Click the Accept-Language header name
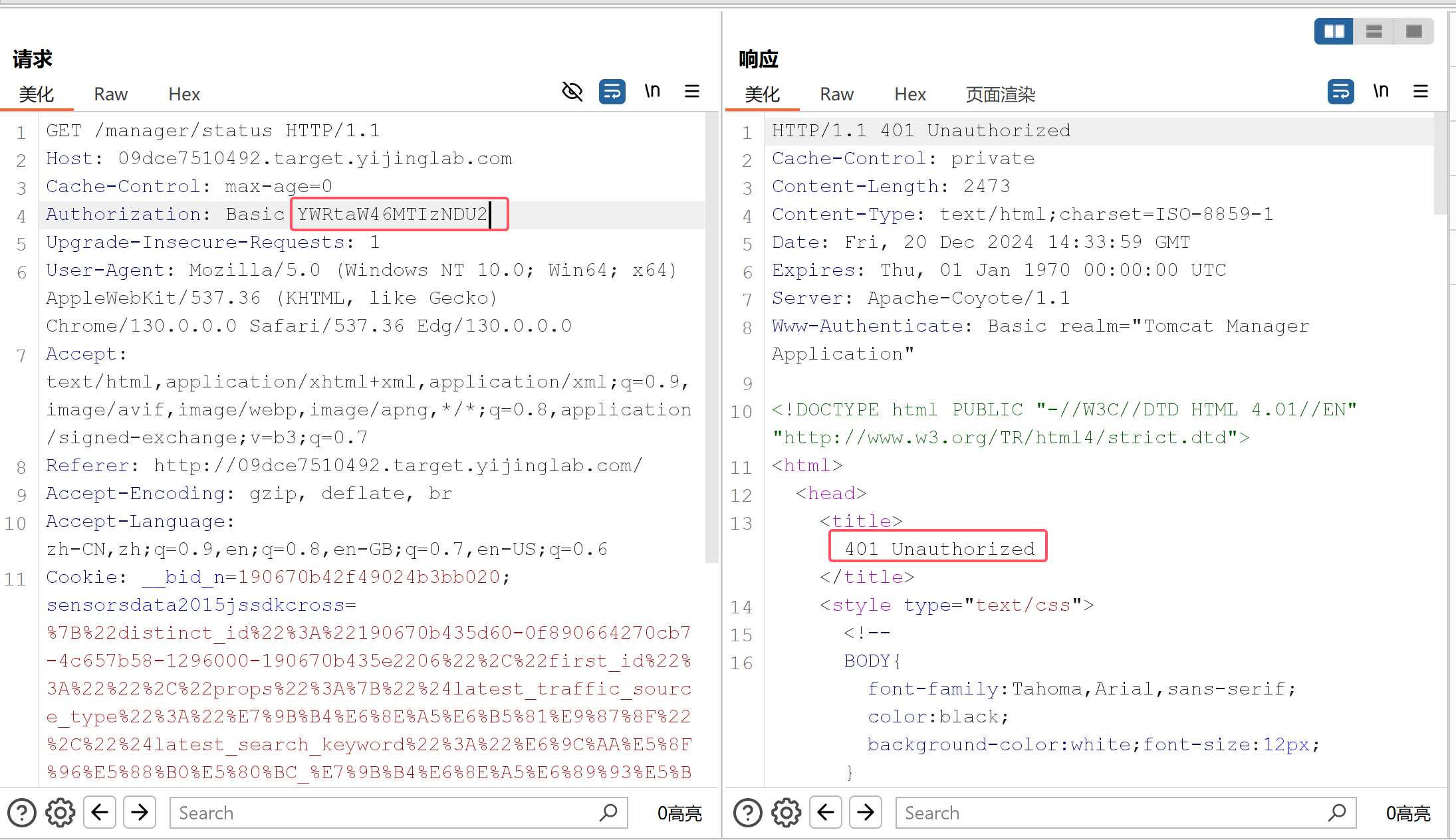1456x840 pixels. coord(136,521)
